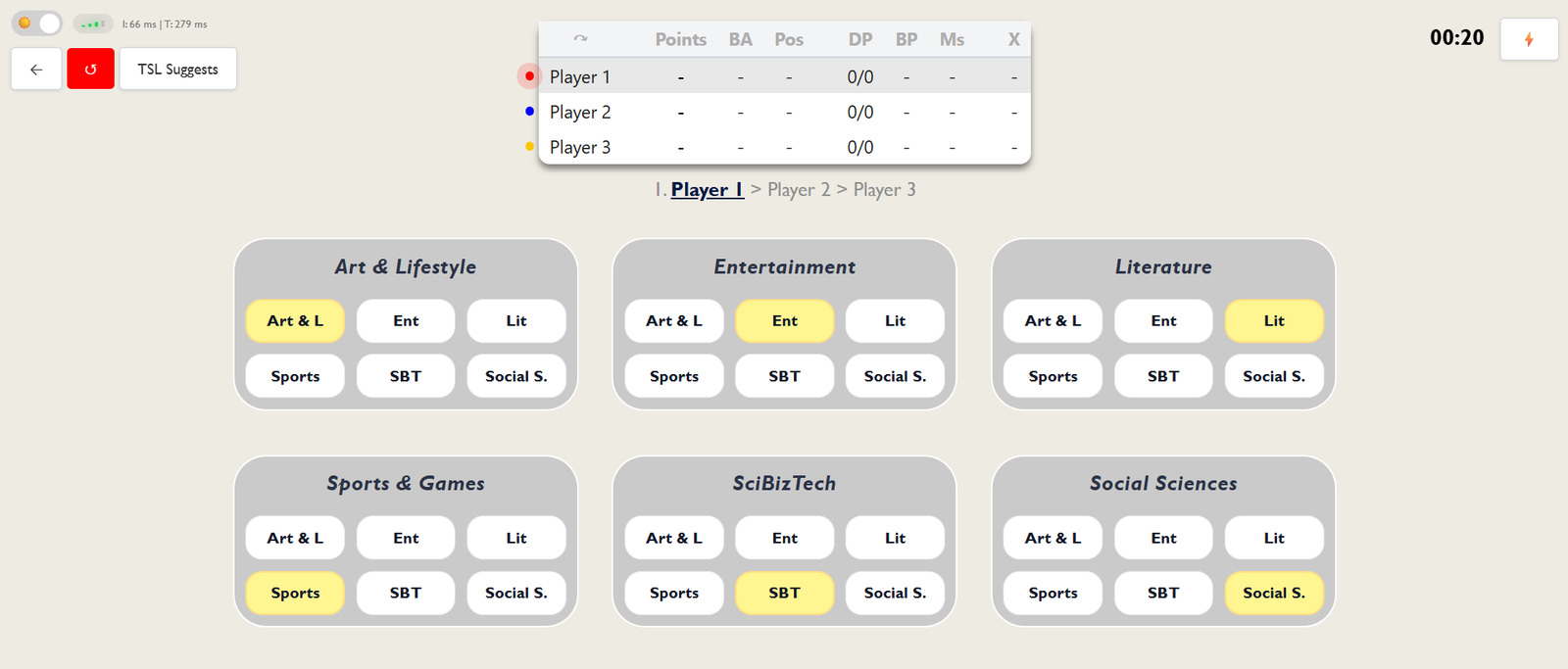The height and width of the screenshot is (669, 1568).
Task: Select Sports in SciBizTech card
Action: (x=674, y=593)
